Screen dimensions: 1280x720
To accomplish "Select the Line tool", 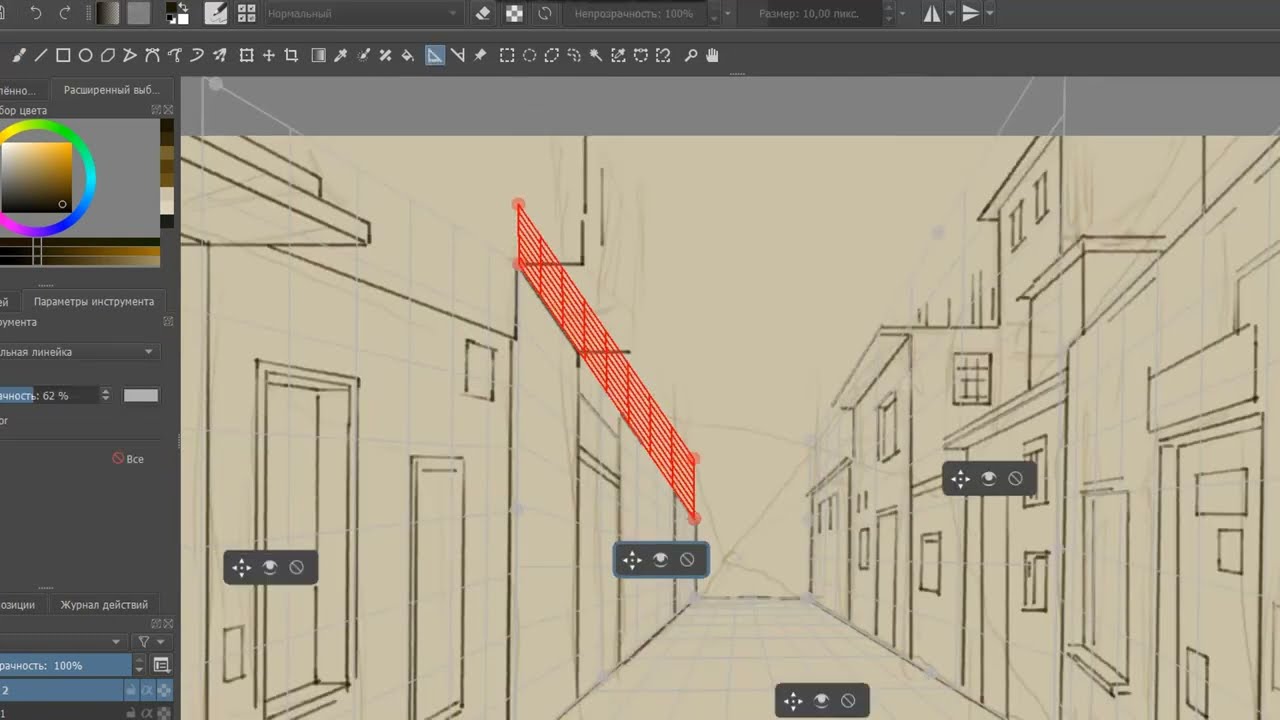I will coord(41,56).
